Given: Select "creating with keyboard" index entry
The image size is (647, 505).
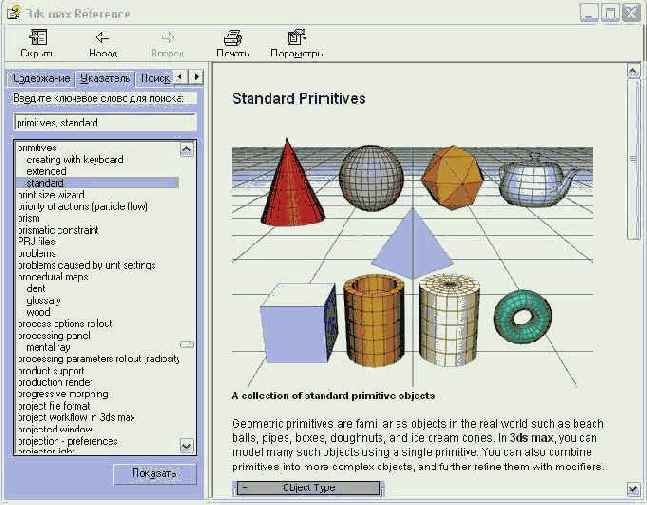Looking at the screenshot, I should click(74, 160).
